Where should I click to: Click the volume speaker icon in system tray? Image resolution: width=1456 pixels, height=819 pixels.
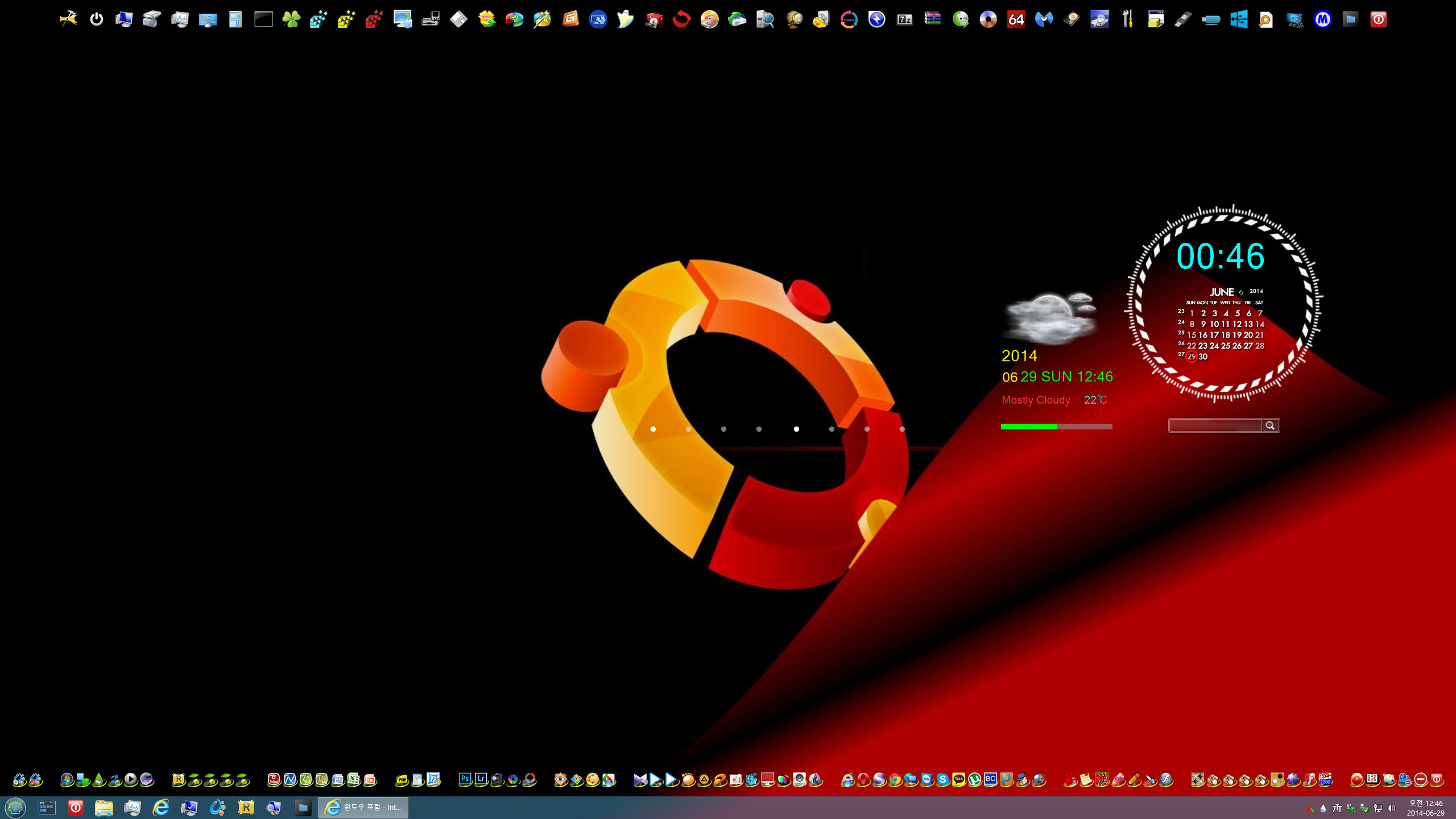click(1391, 808)
